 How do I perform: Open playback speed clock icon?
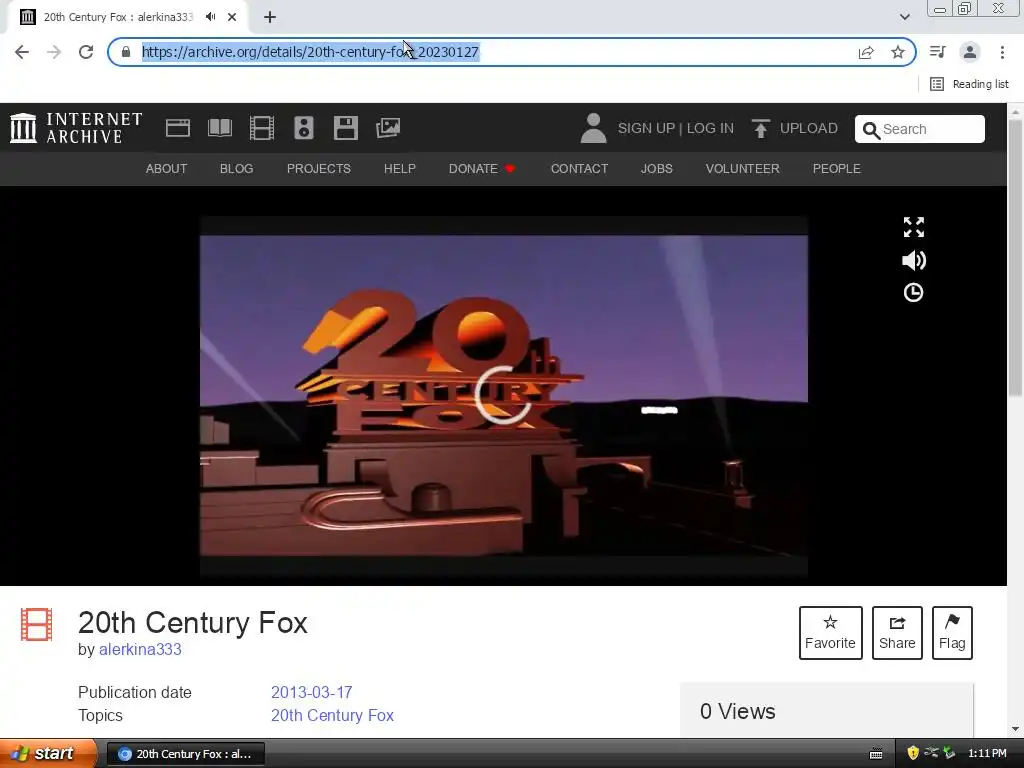[x=913, y=293]
